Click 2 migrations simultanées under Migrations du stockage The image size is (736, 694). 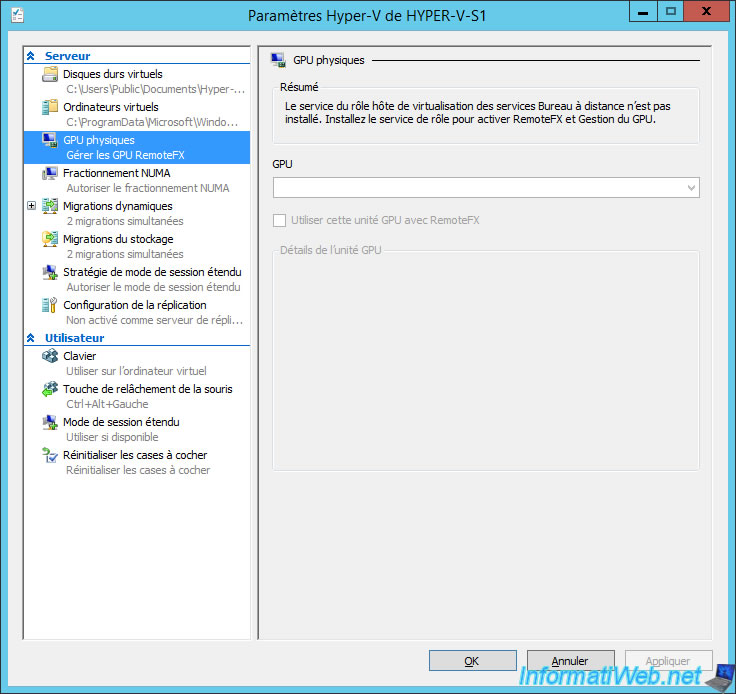pyautogui.click(x=125, y=254)
